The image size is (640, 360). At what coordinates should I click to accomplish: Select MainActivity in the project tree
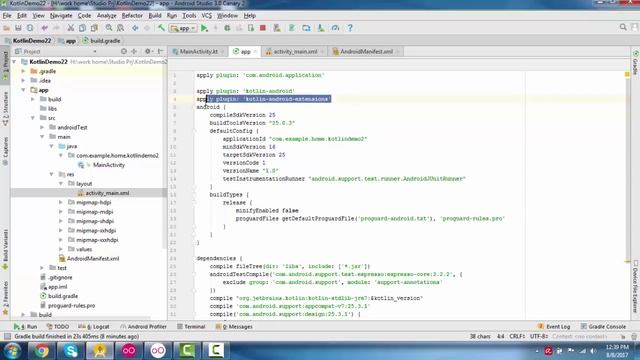[109, 165]
